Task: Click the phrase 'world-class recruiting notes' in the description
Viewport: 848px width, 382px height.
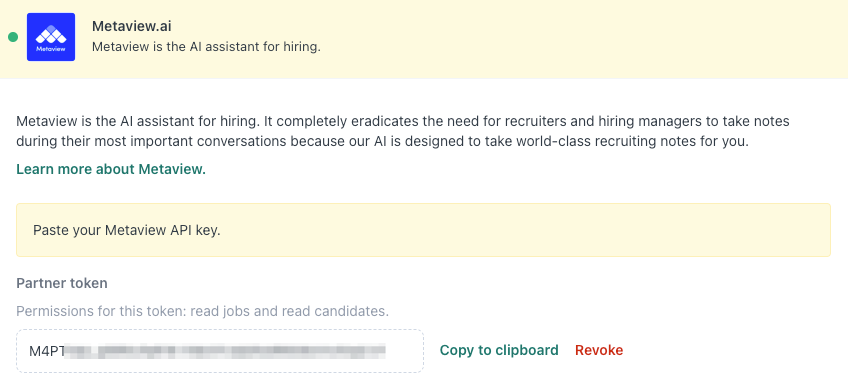Action: (x=594, y=142)
